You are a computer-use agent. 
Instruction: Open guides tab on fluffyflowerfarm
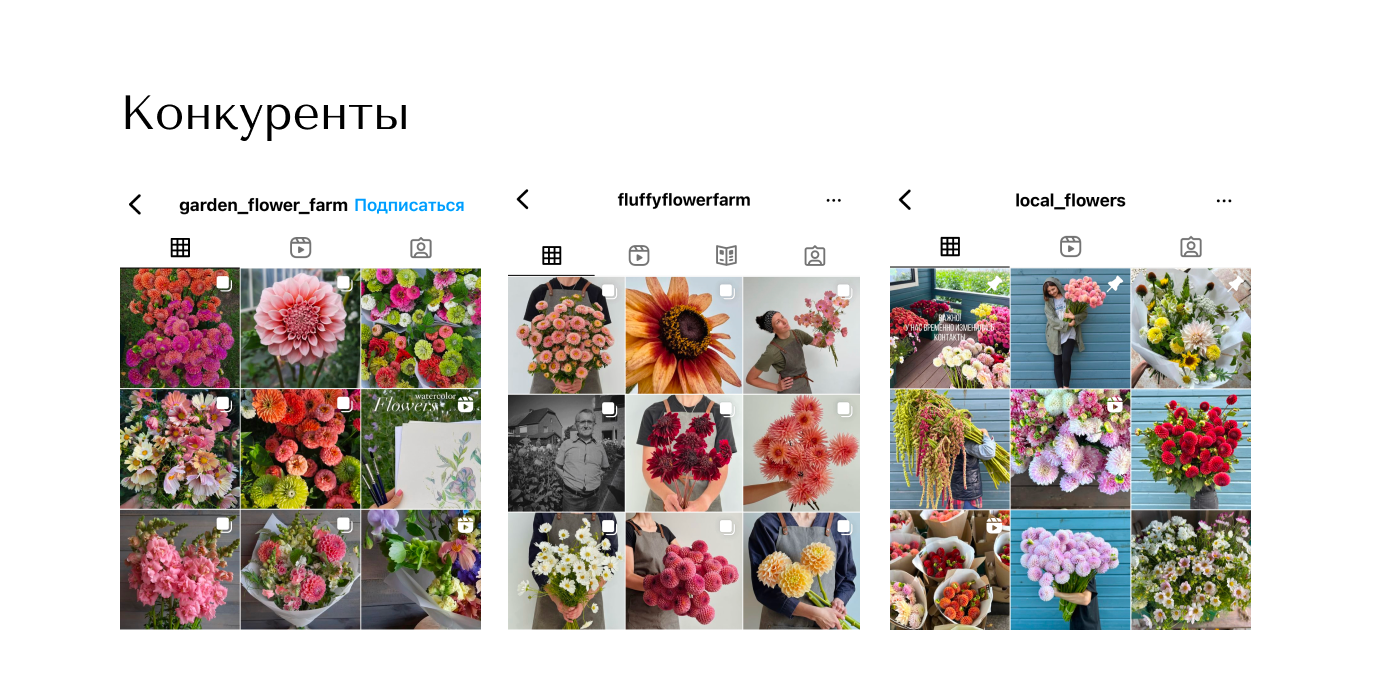tap(727, 255)
